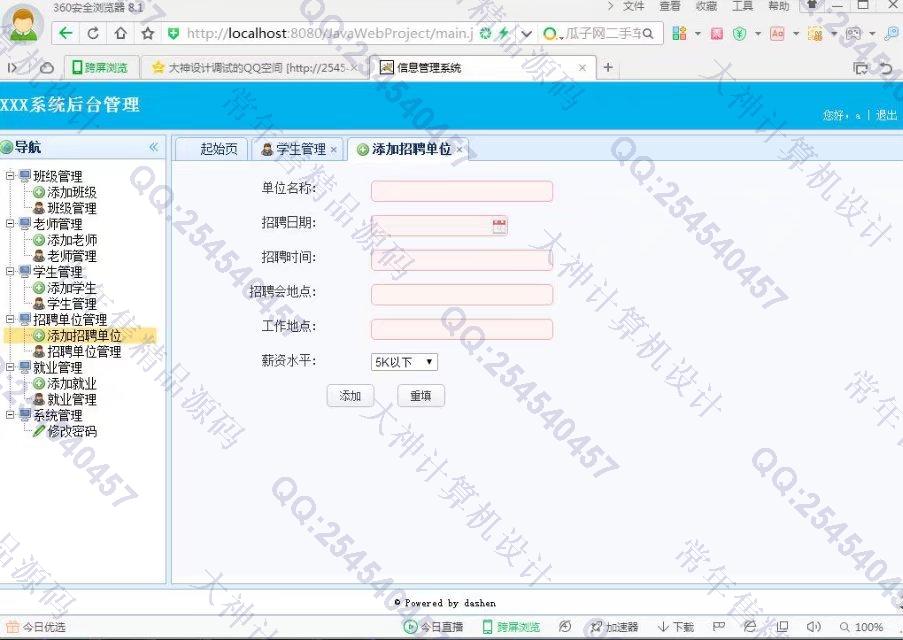Close the 学生管理 tab
903x640 pixels.
point(333,150)
